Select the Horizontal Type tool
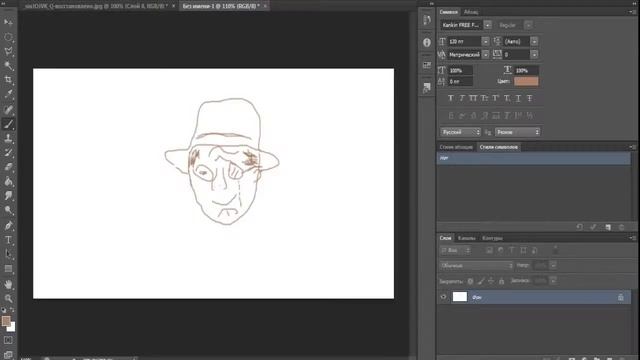This screenshot has width=640, height=360. pos(8,240)
